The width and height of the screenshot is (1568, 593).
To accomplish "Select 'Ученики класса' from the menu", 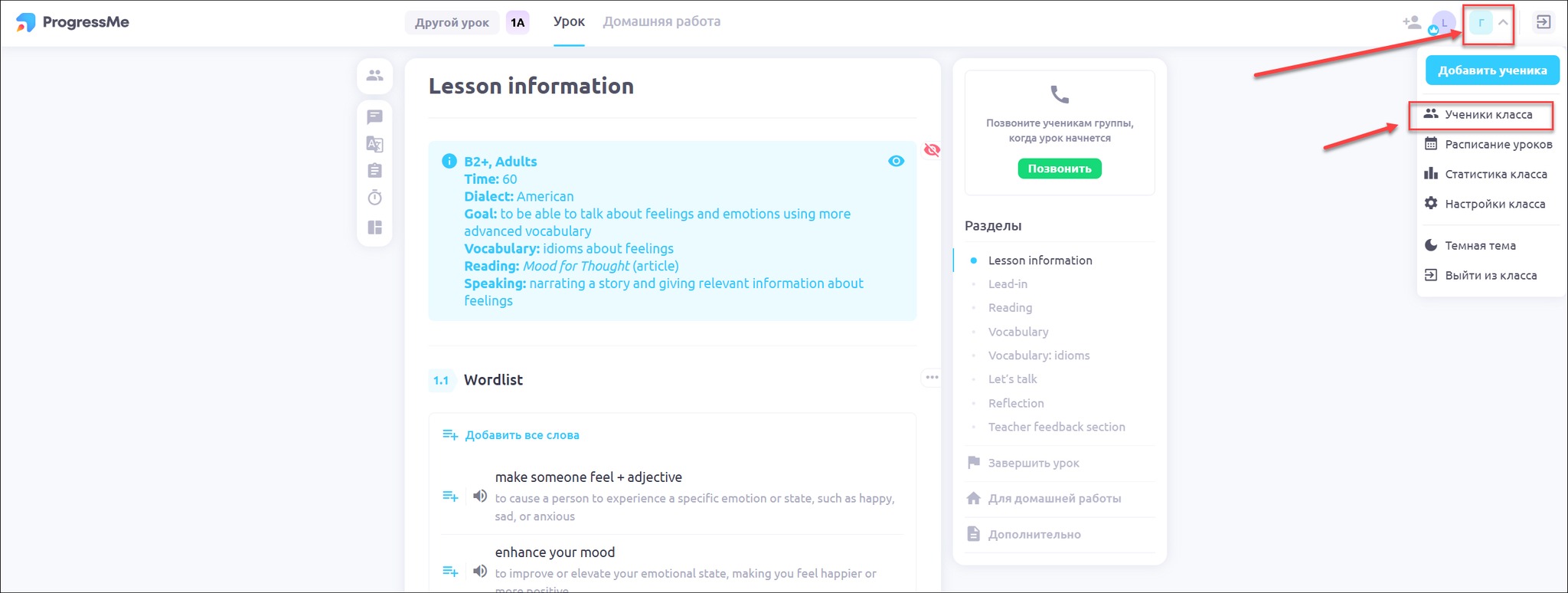I will pos(1488,115).
